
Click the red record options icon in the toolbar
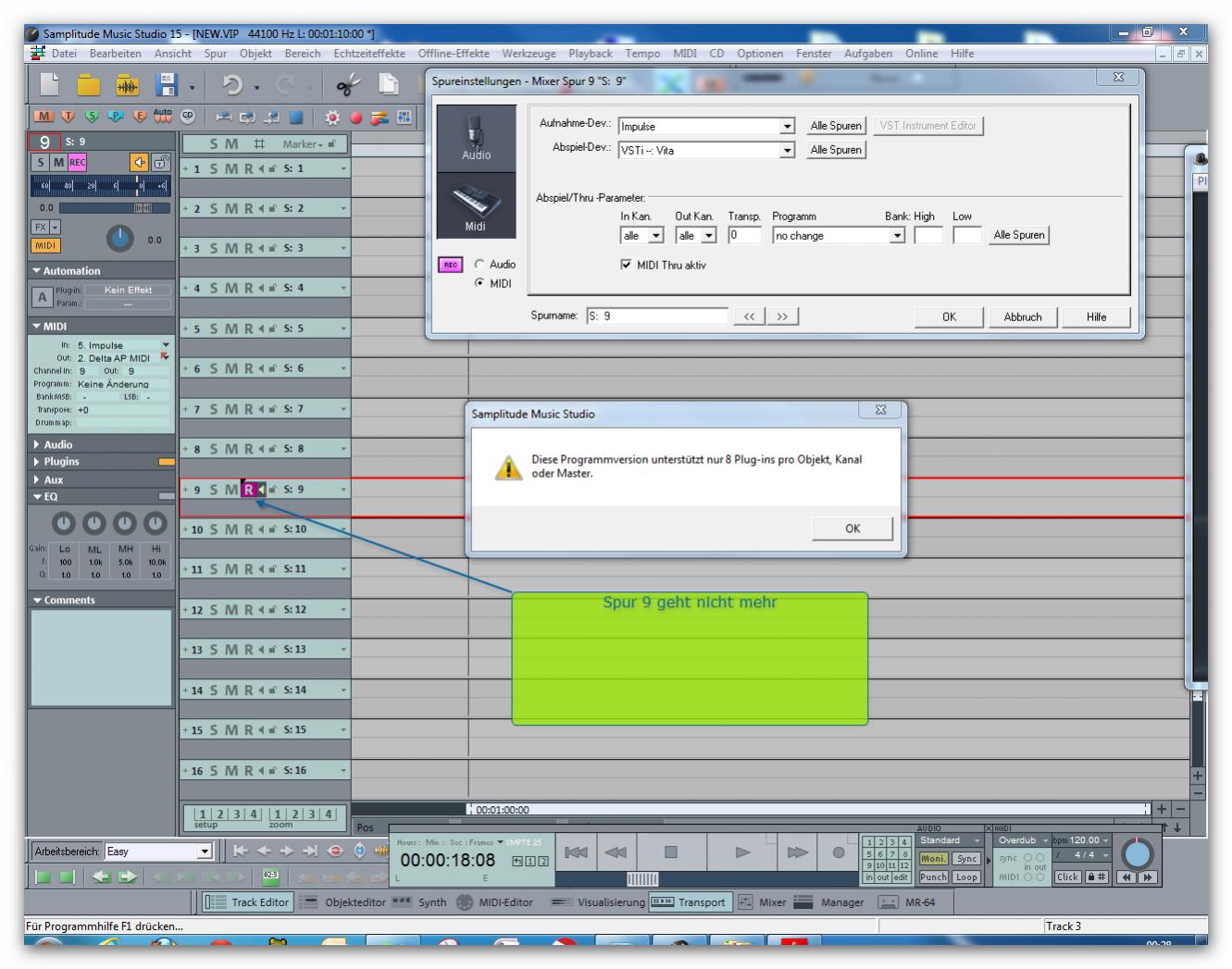[356, 118]
